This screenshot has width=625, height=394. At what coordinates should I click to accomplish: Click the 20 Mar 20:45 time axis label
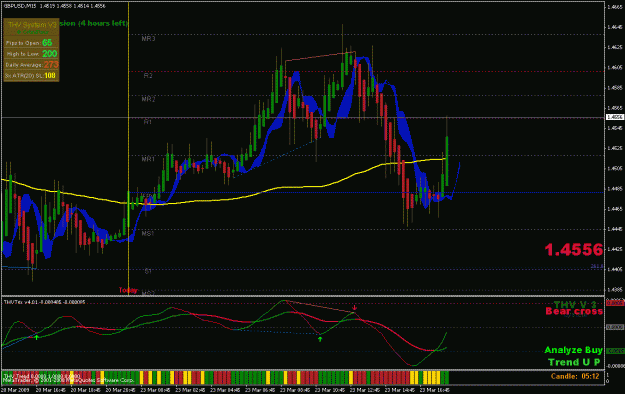tap(121, 390)
